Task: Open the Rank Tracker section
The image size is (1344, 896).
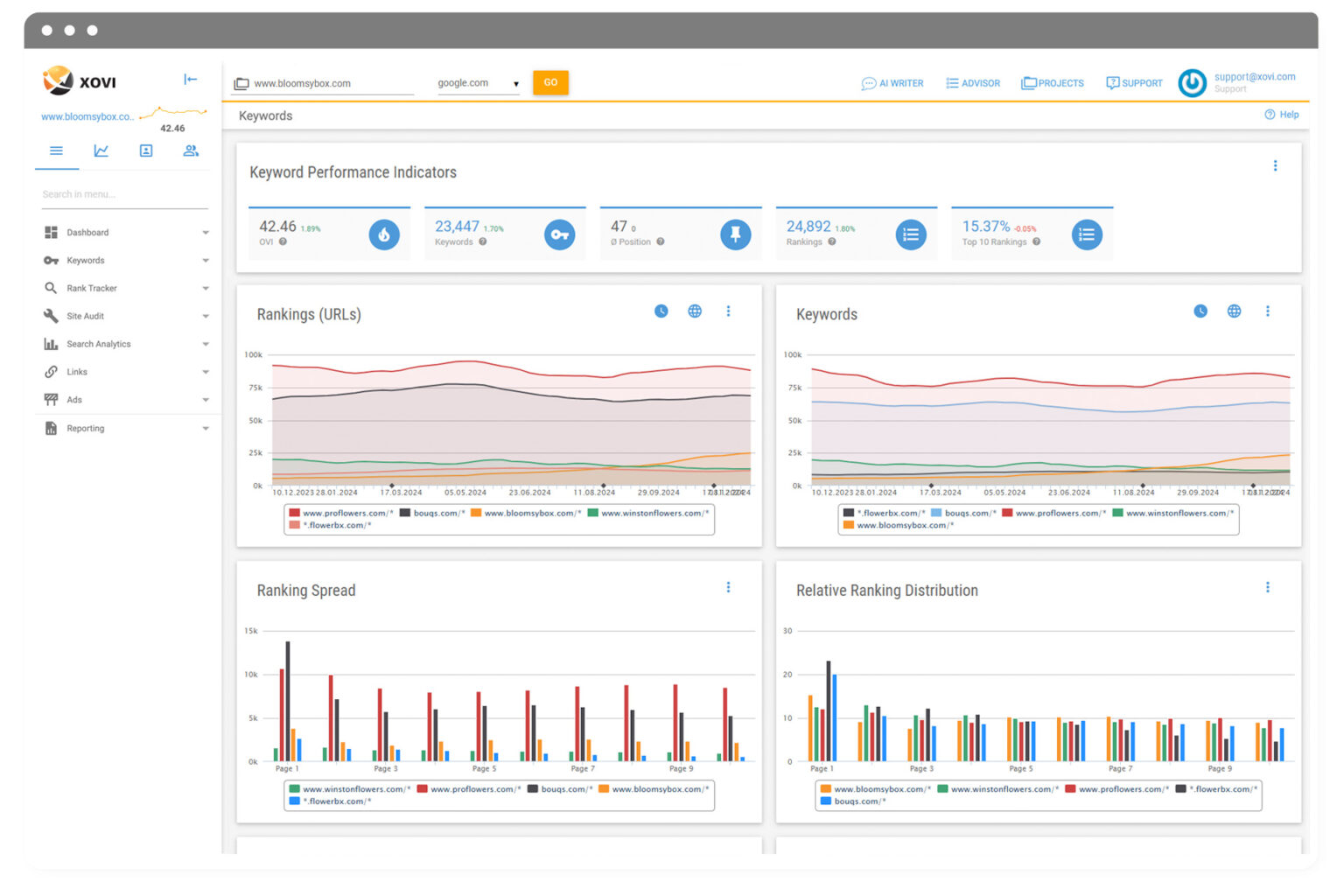Action: [92, 288]
